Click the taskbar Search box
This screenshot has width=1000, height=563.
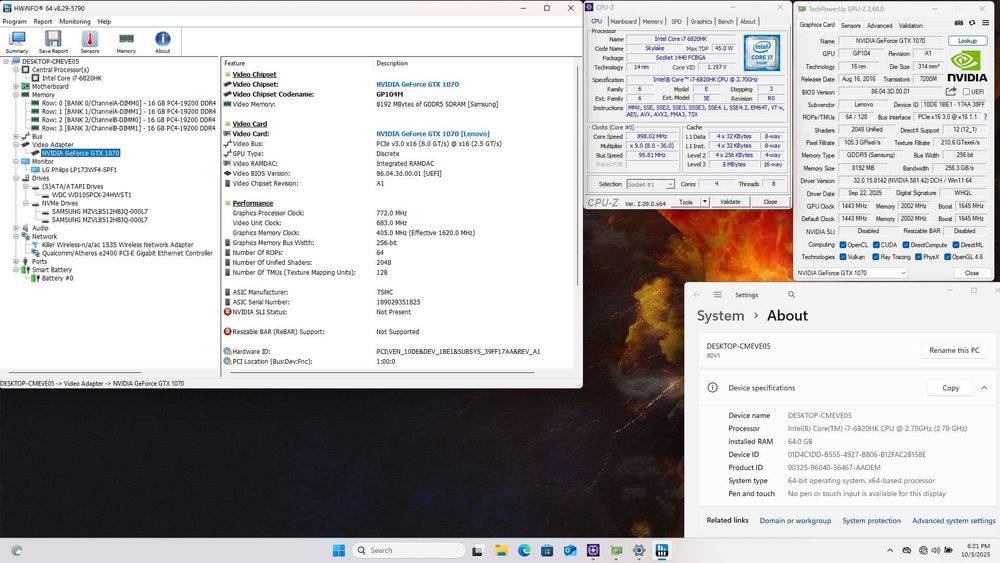tap(409, 550)
